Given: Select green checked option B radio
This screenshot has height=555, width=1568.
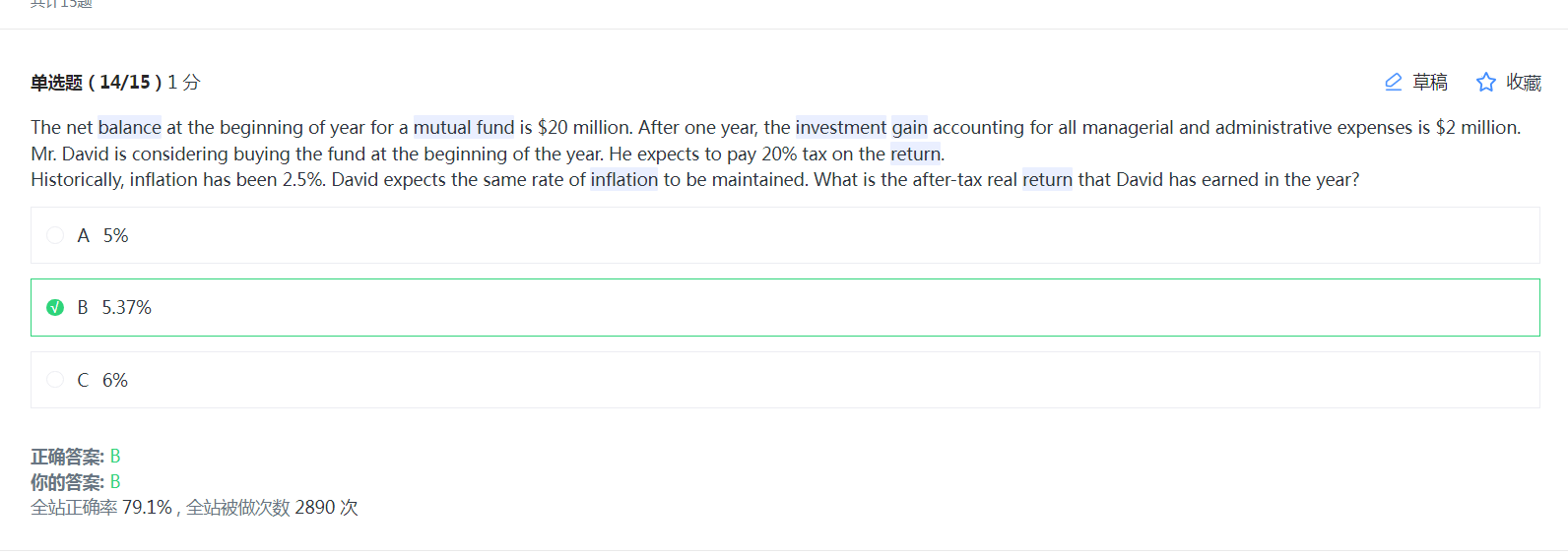Looking at the screenshot, I should pyautogui.click(x=55, y=307).
